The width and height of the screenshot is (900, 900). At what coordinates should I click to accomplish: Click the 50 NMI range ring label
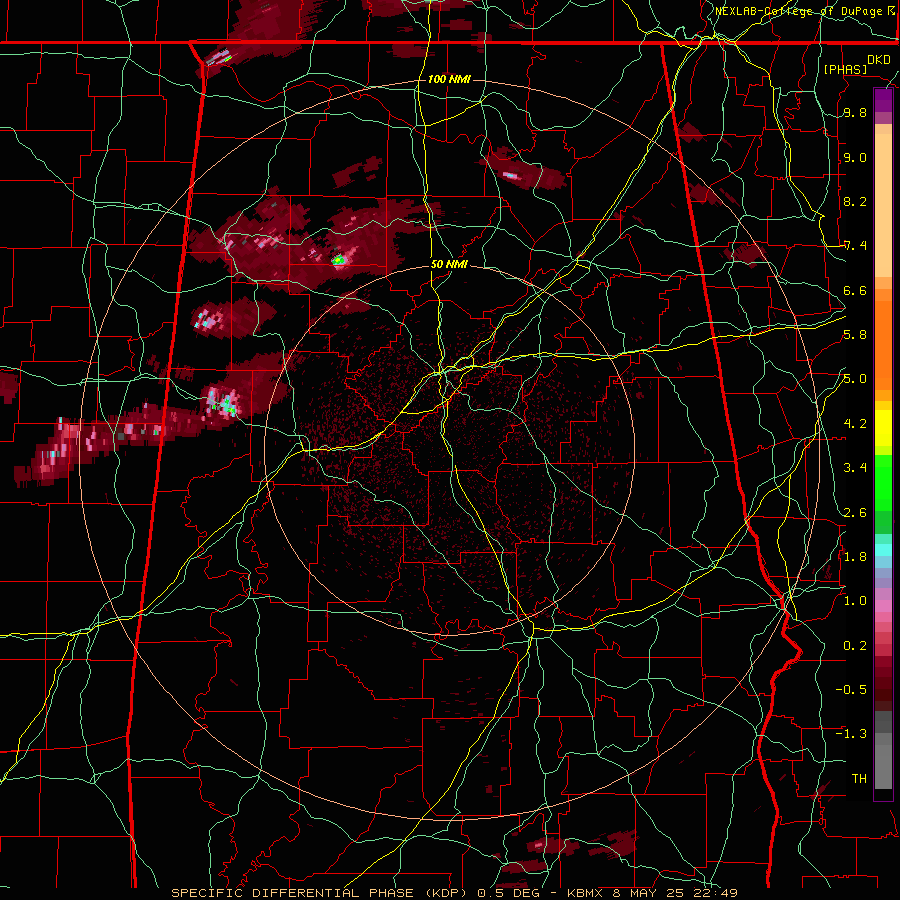tap(449, 265)
